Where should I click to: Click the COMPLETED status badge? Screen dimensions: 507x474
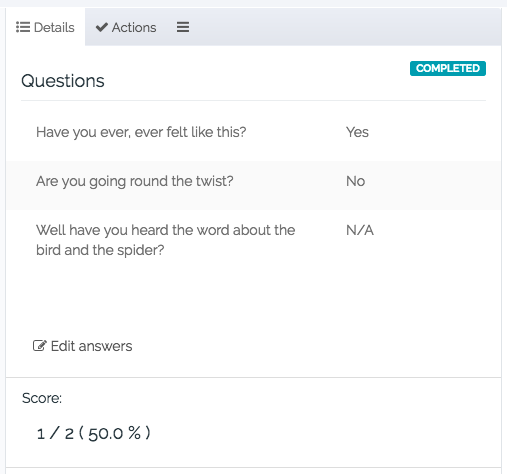pos(448,68)
